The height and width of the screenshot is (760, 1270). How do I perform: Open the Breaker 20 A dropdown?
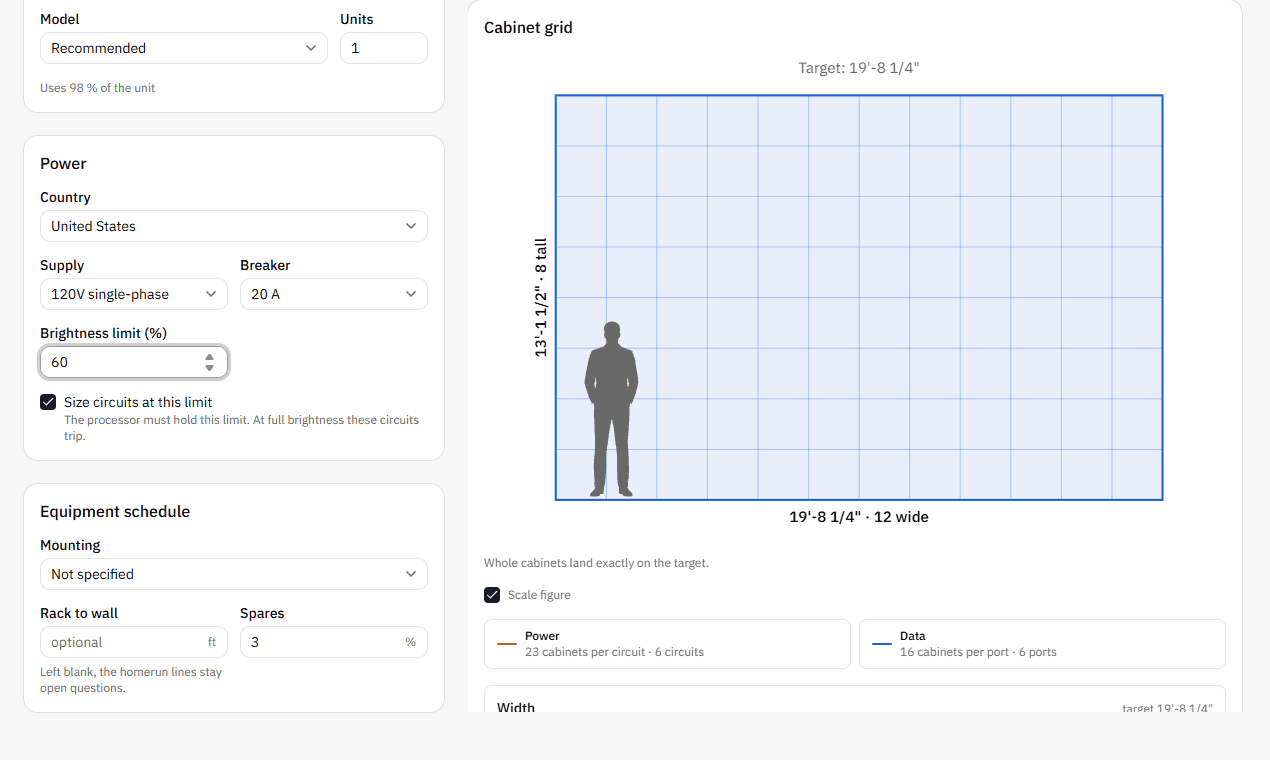pos(334,294)
